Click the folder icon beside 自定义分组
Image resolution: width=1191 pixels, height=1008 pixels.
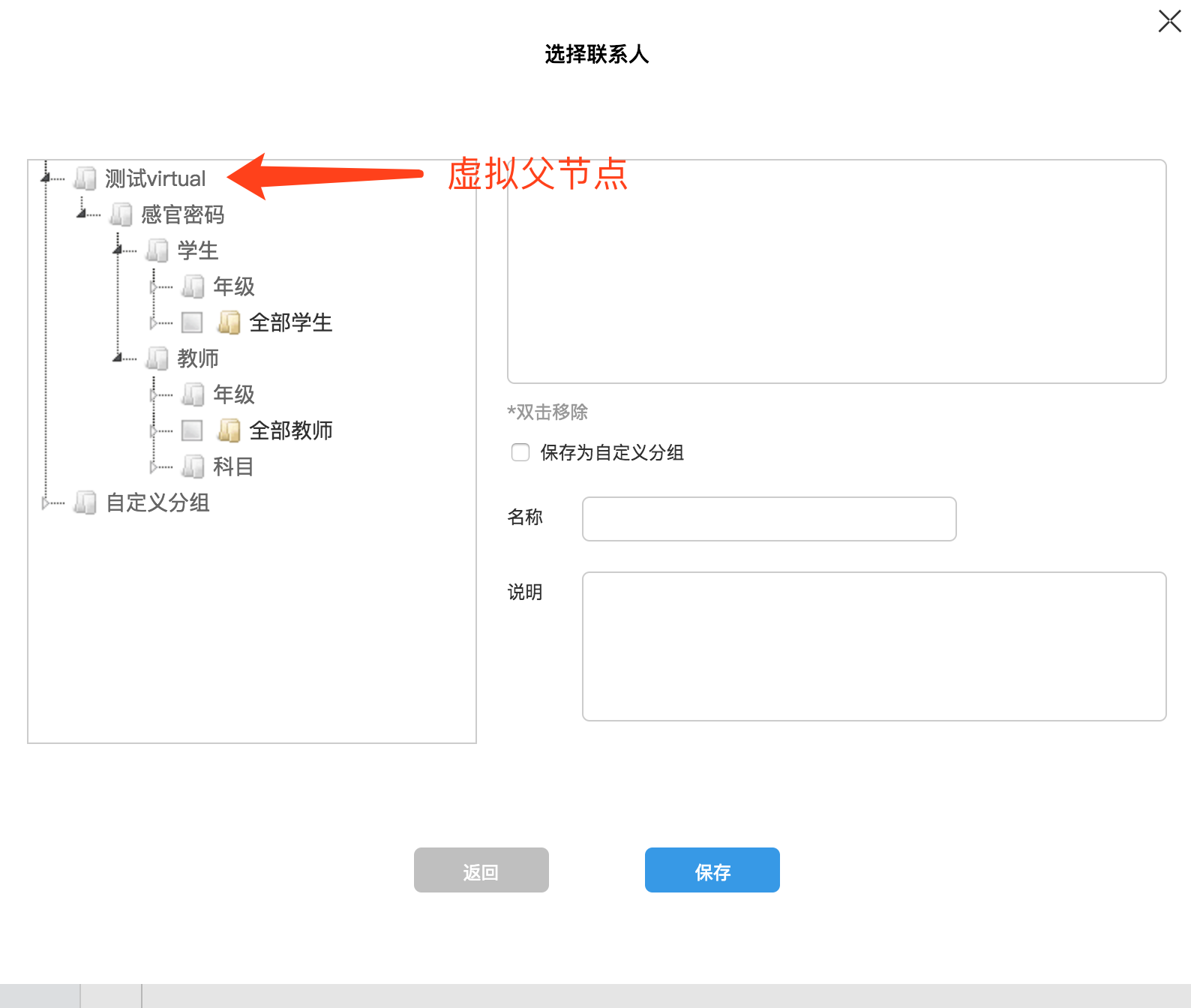[x=85, y=502]
